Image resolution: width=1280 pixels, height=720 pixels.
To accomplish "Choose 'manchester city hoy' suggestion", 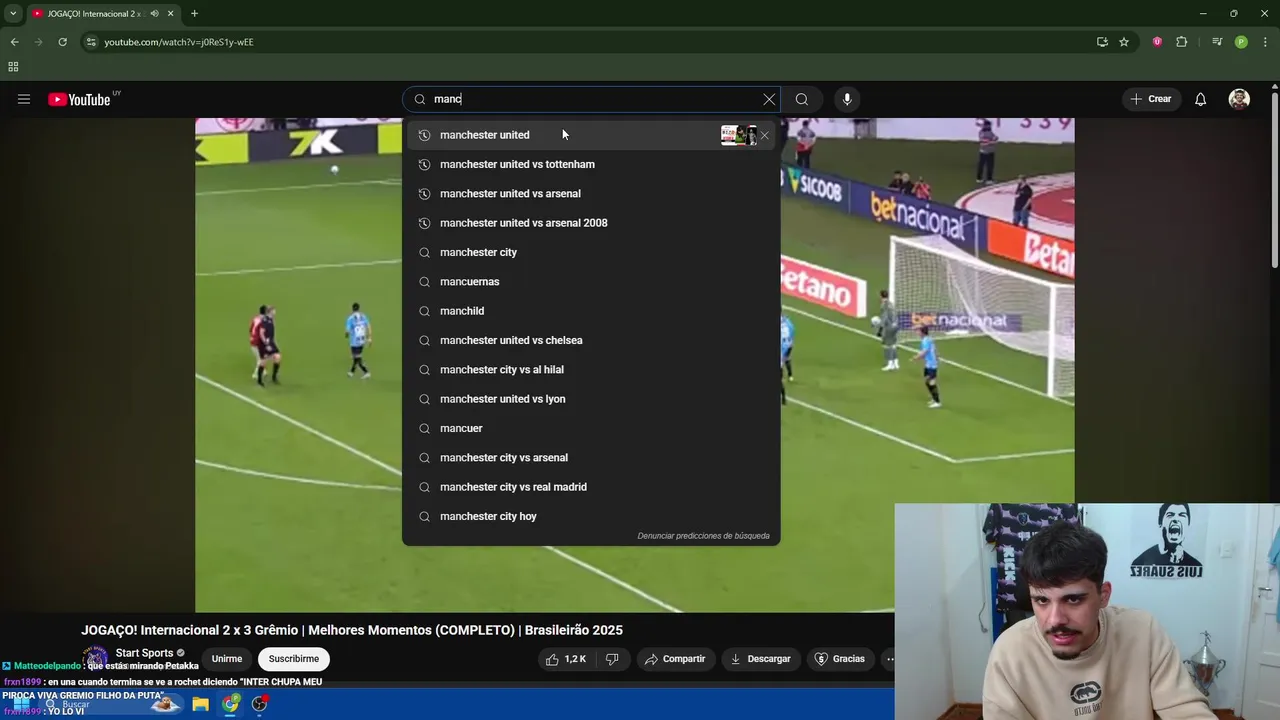I will [x=591, y=516].
